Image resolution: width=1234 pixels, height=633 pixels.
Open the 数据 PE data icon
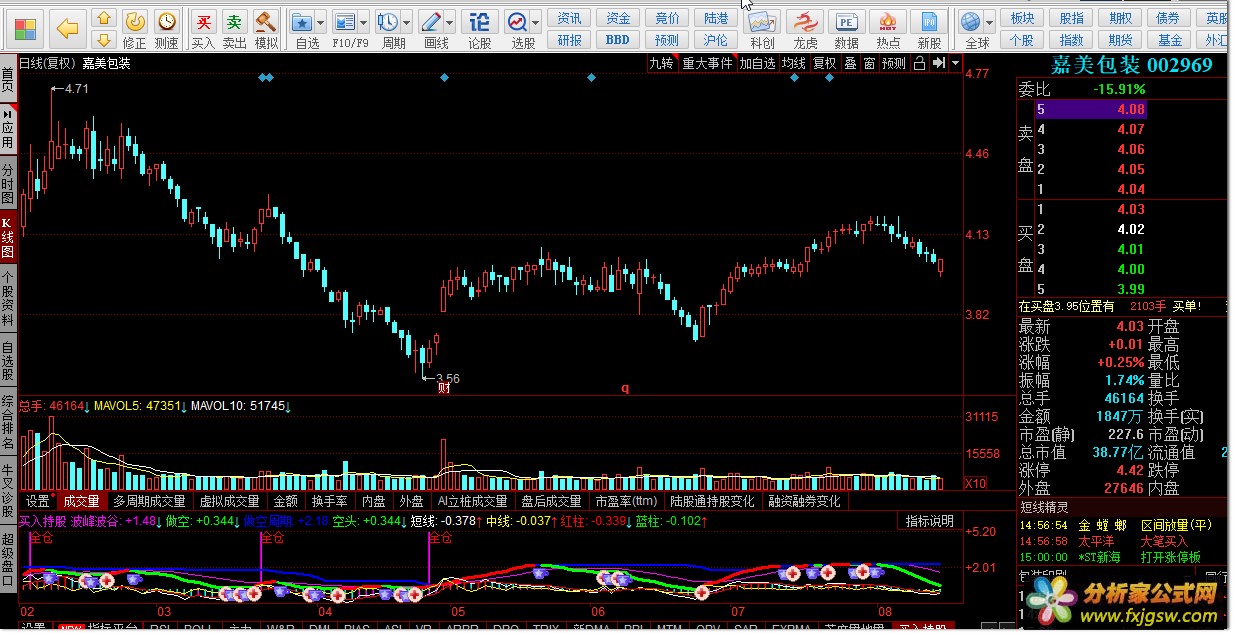846,30
